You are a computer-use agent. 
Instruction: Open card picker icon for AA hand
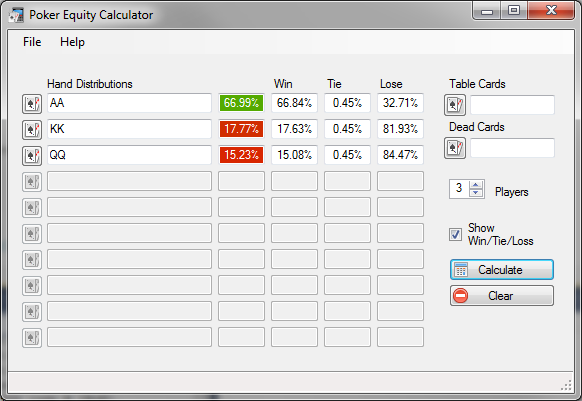point(32,104)
